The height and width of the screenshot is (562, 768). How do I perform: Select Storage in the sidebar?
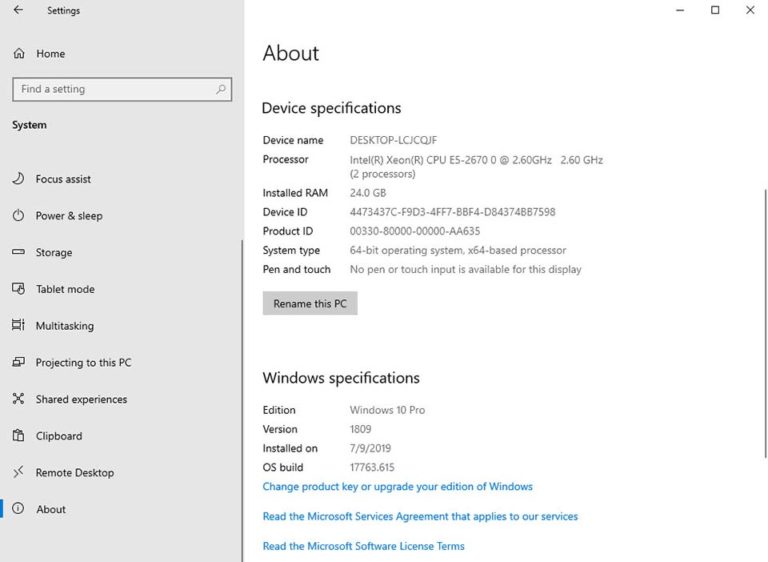pos(54,252)
